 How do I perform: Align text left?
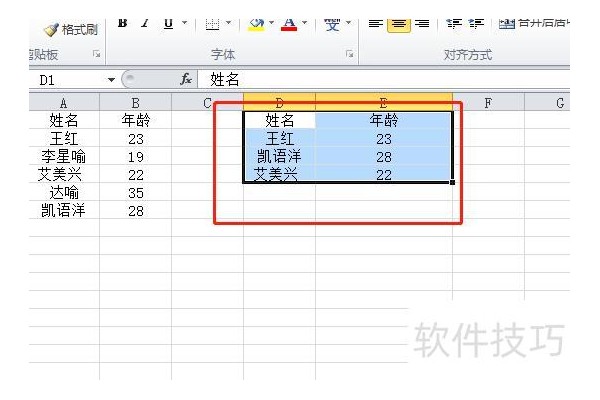coord(375,24)
